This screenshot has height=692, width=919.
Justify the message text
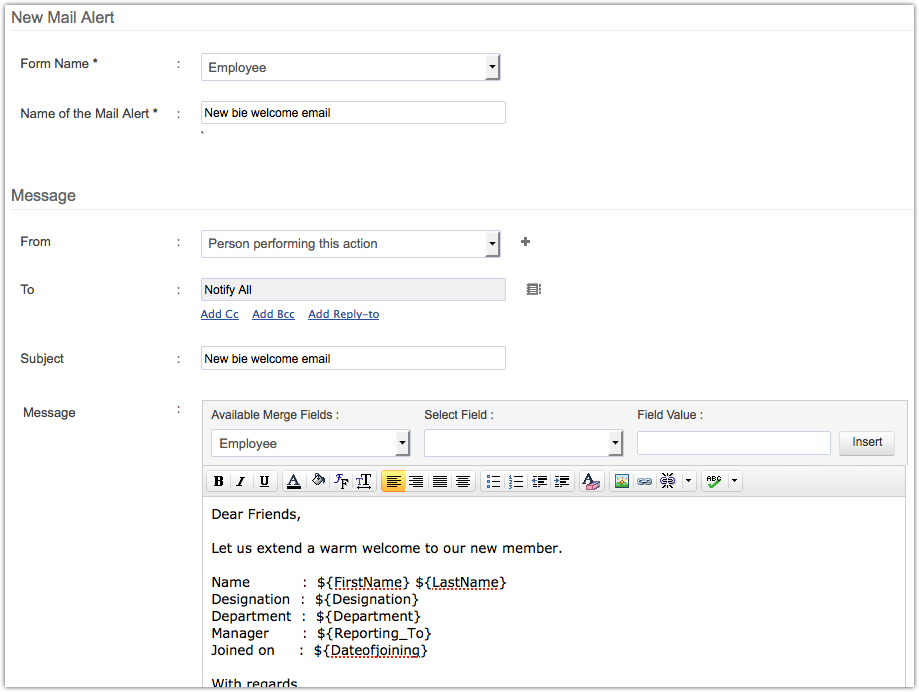(440, 481)
